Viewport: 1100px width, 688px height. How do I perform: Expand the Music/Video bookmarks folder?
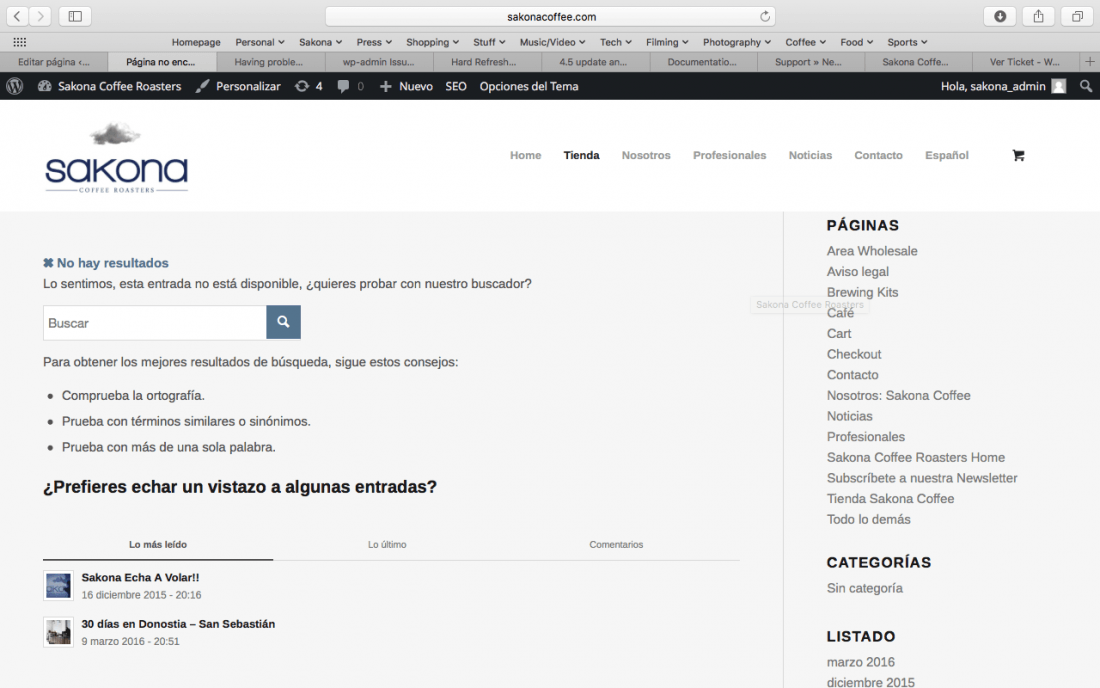click(x=552, y=42)
